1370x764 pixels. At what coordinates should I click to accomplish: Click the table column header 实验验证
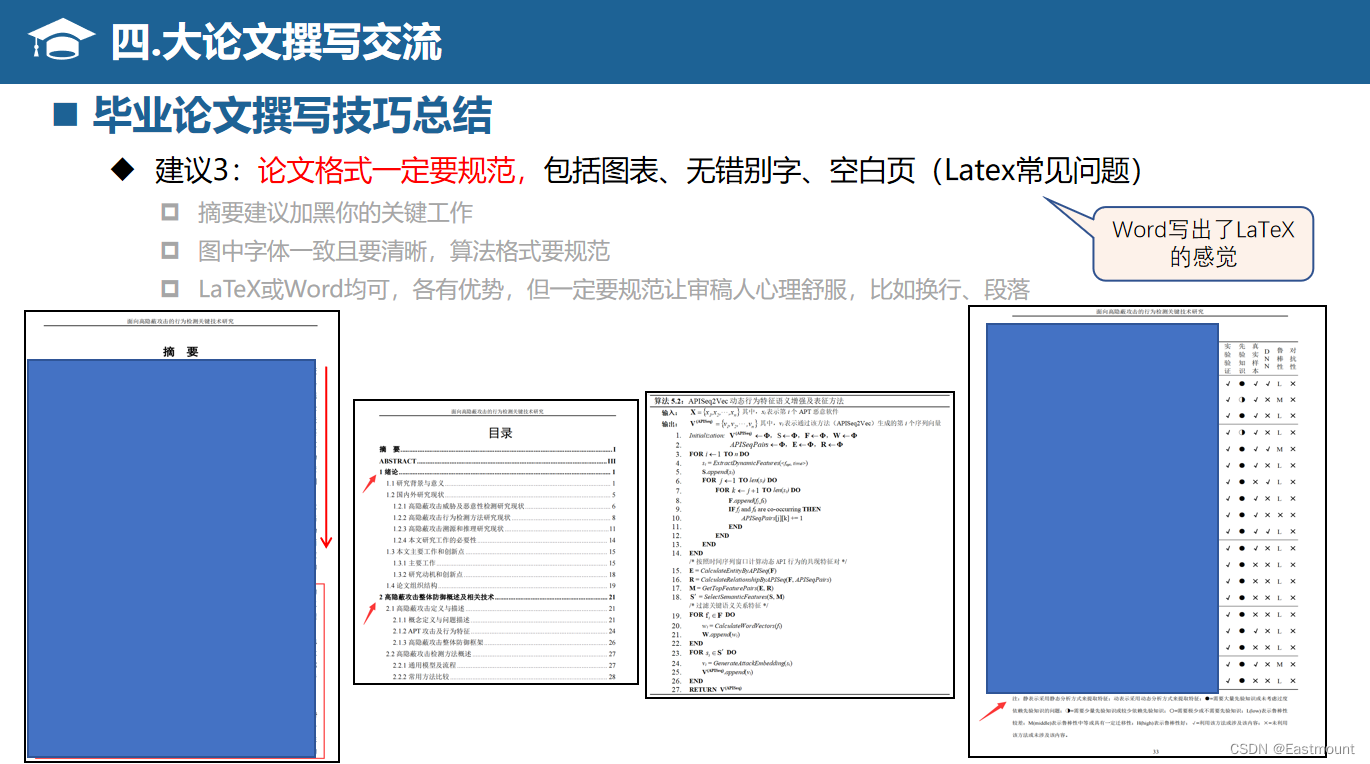click(x=1227, y=357)
